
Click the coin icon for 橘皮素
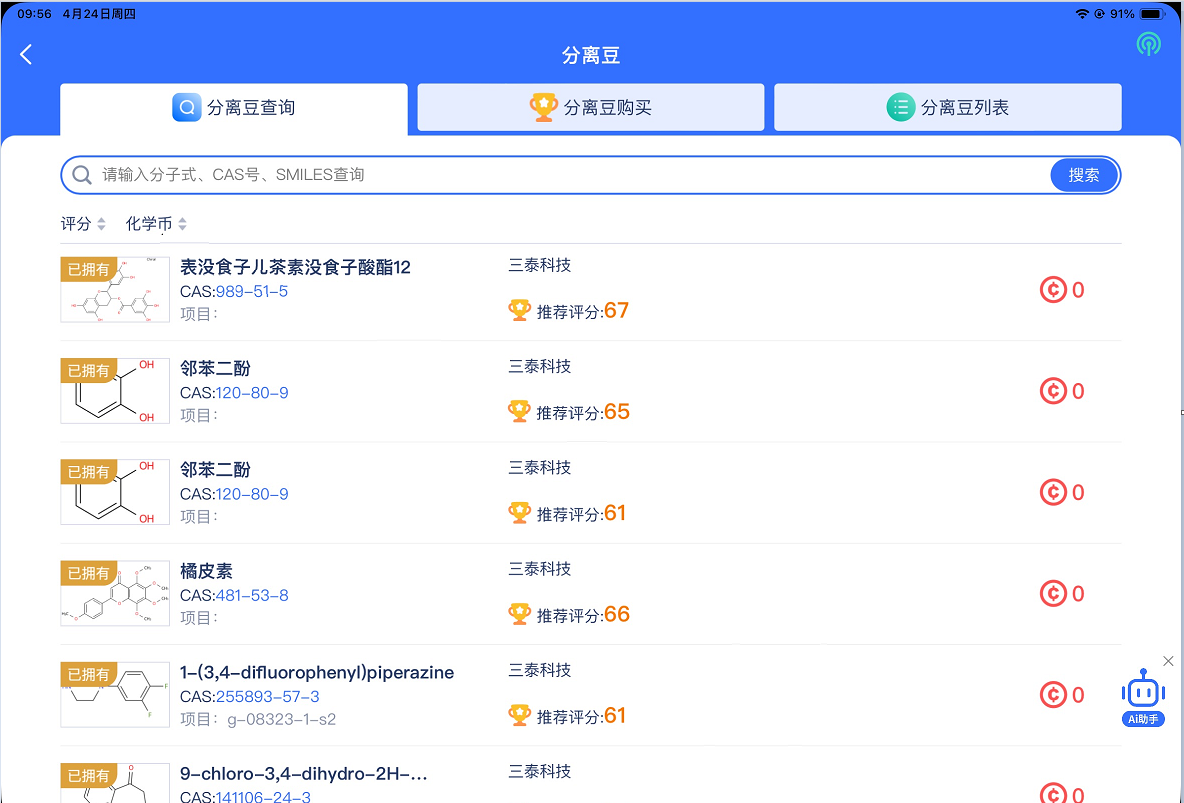tap(1052, 594)
